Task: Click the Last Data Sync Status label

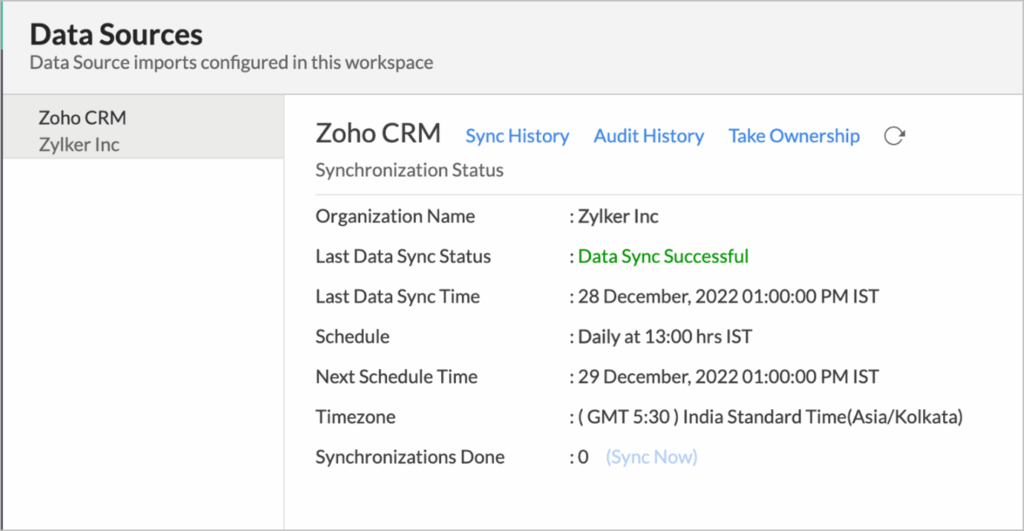Action: (x=403, y=256)
